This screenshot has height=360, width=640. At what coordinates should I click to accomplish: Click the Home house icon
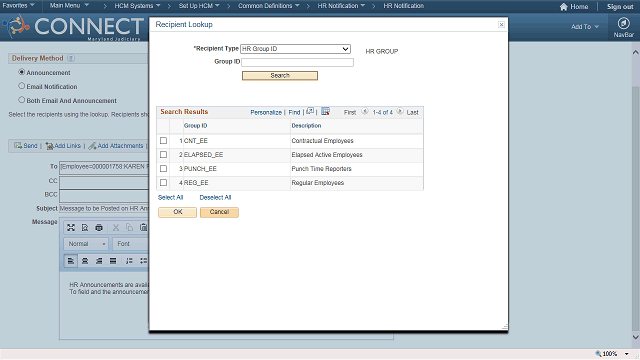point(564,7)
